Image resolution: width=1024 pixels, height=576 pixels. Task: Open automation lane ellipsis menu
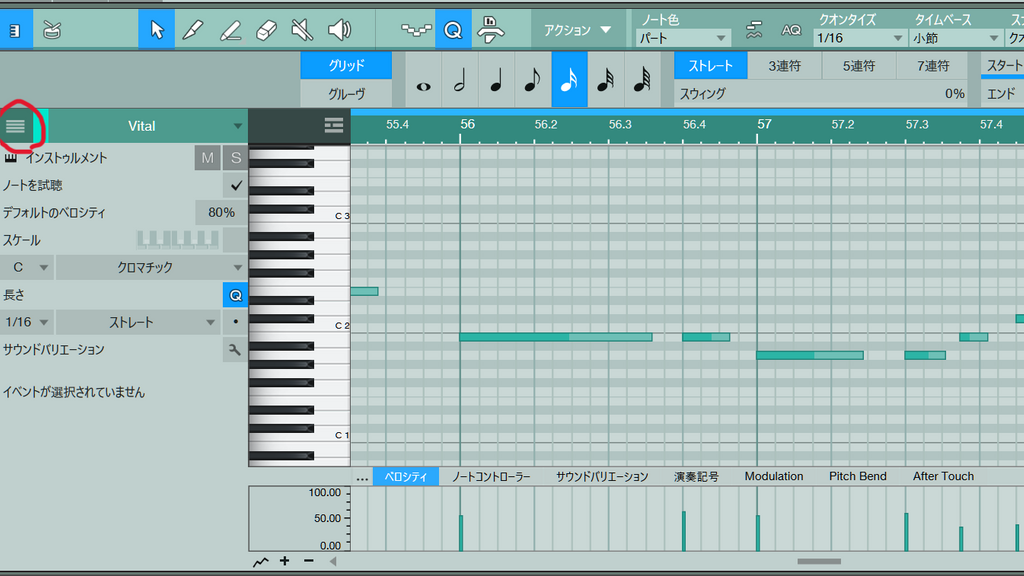tap(362, 477)
